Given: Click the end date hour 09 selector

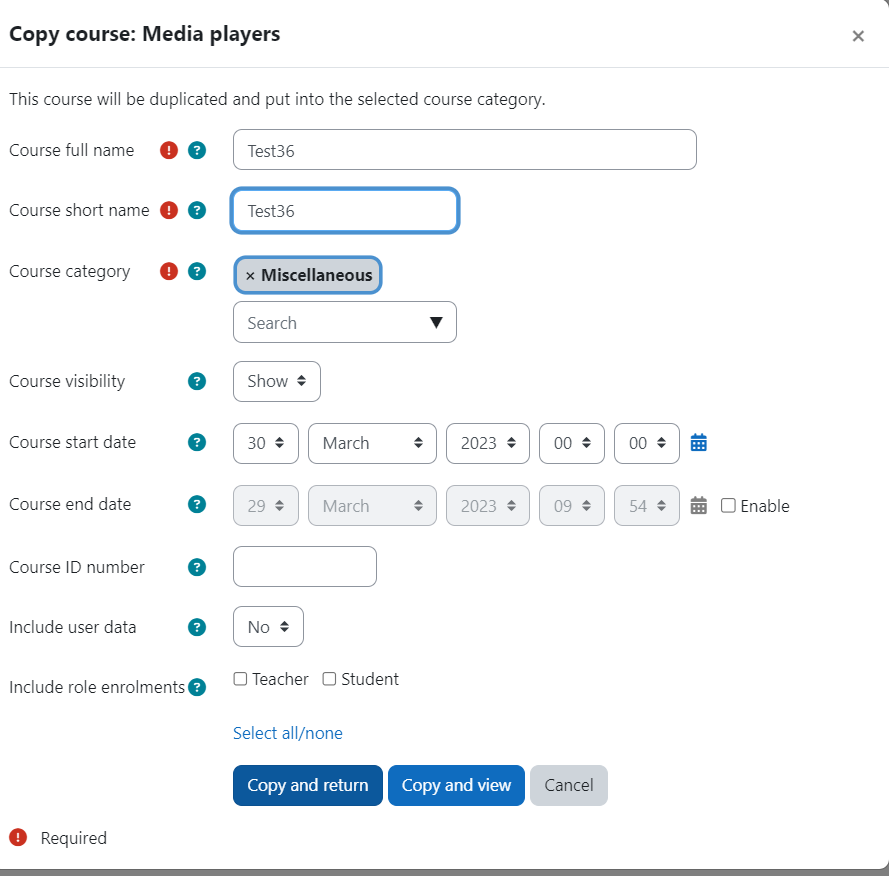Looking at the screenshot, I should [572, 505].
